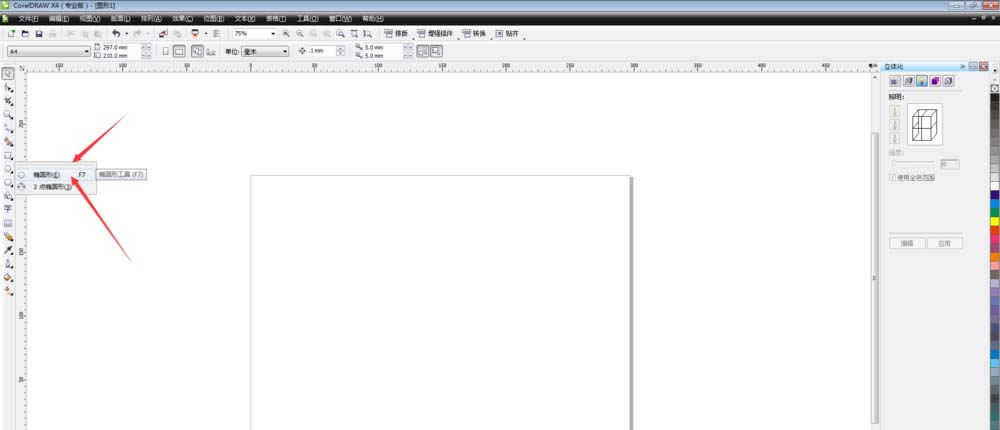Select the Zoom tool in the toolbox
Image resolution: width=1000 pixels, height=430 pixels.
tap(8, 114)
